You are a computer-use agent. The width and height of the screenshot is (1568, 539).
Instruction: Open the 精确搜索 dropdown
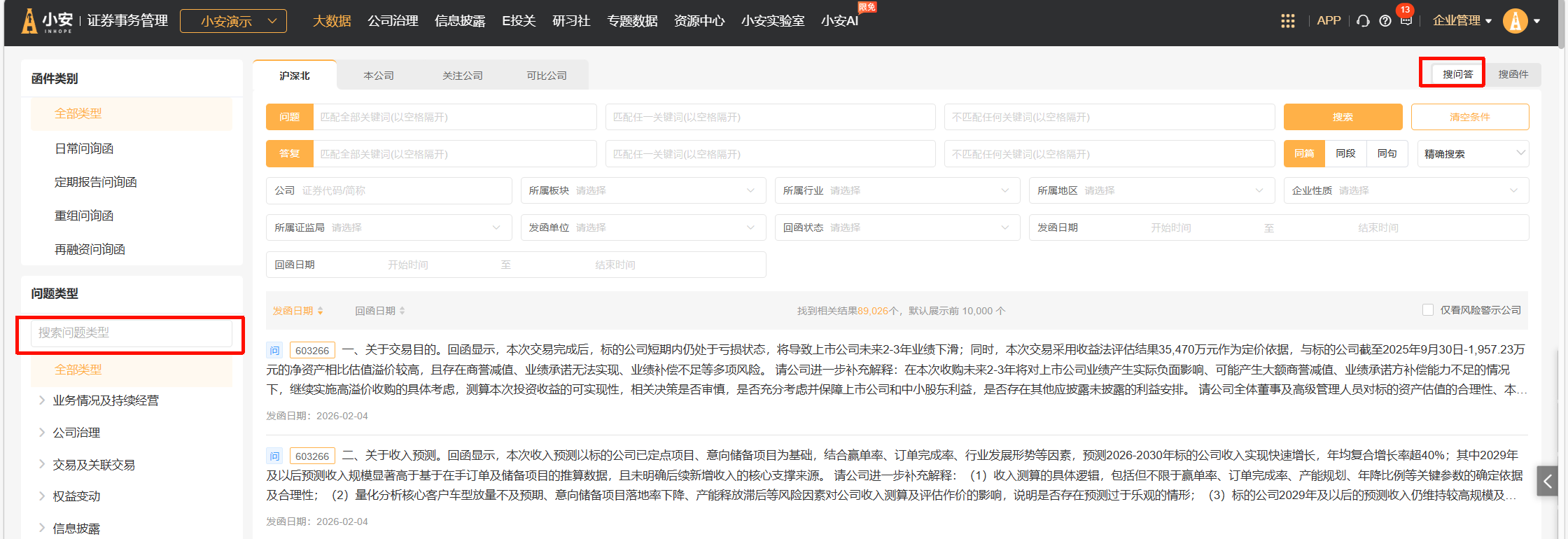pyautogui.click(x=1473, y=154)
